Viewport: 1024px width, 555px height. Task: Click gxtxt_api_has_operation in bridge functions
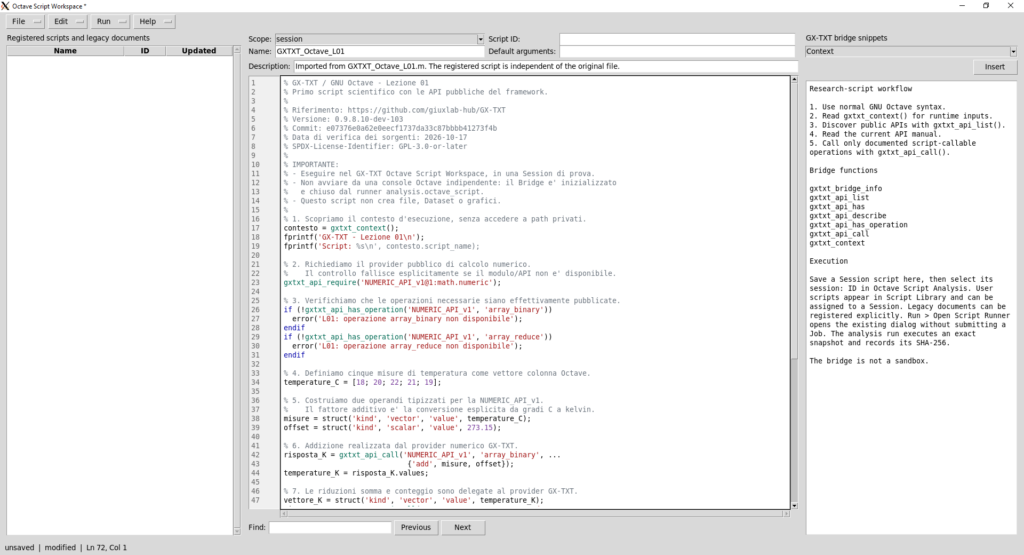[858, 225]
